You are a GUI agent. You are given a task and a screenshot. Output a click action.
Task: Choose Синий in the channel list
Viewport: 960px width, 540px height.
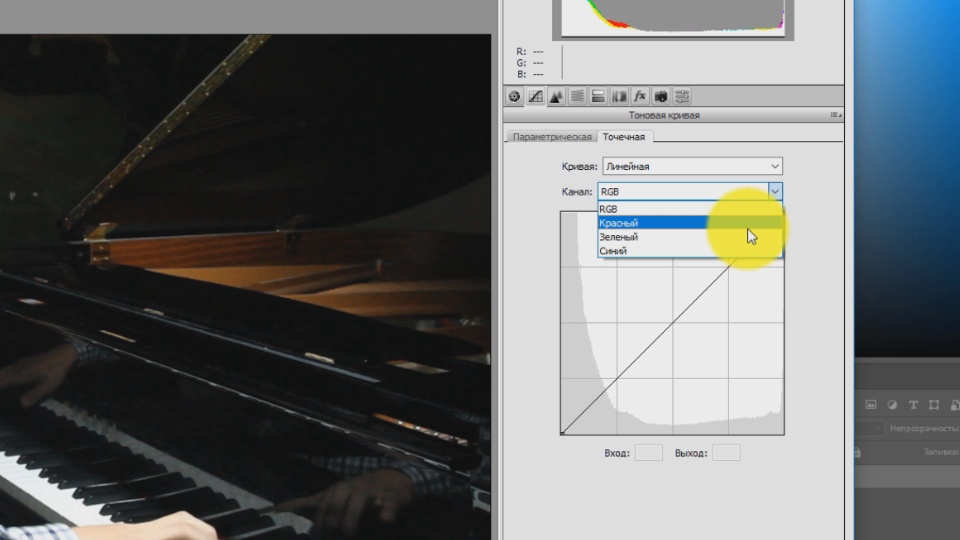(x=690, y=251)
